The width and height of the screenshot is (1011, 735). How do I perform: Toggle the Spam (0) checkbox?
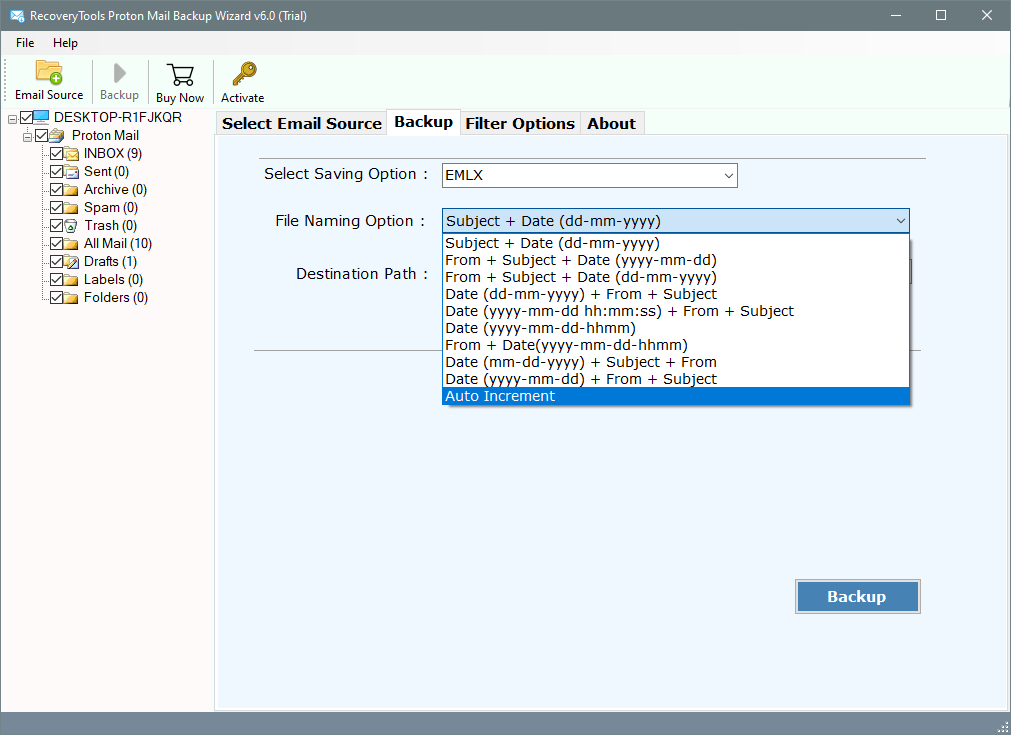[x=57, y=208]
